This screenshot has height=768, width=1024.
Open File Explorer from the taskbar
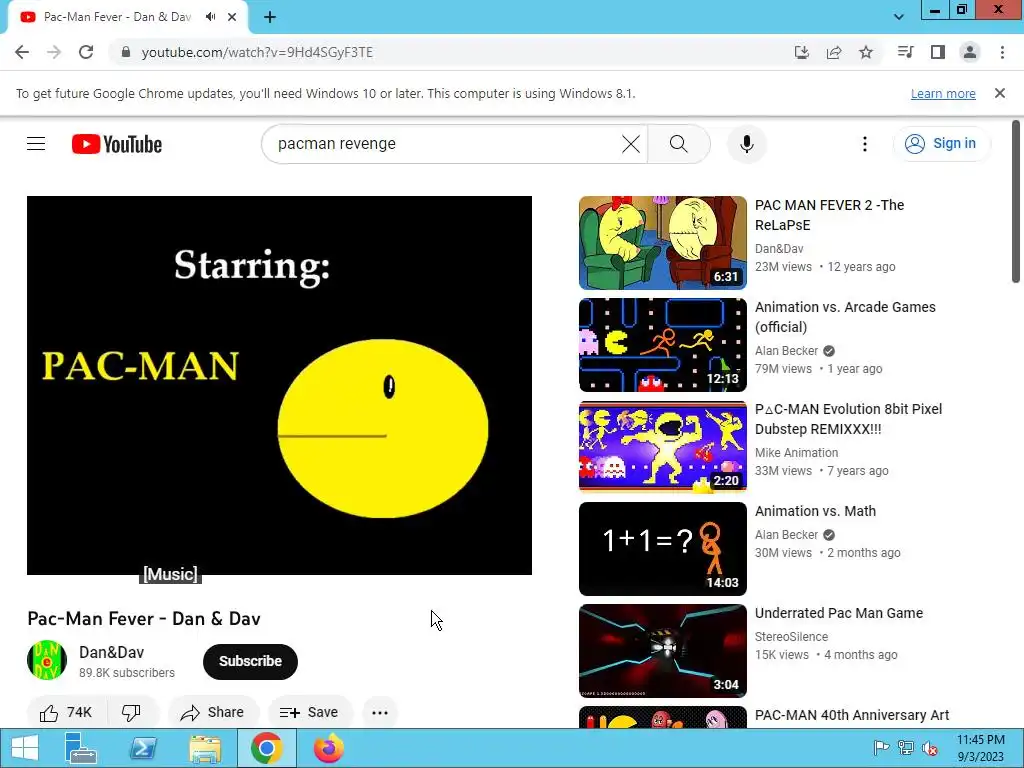pos(205,748)
